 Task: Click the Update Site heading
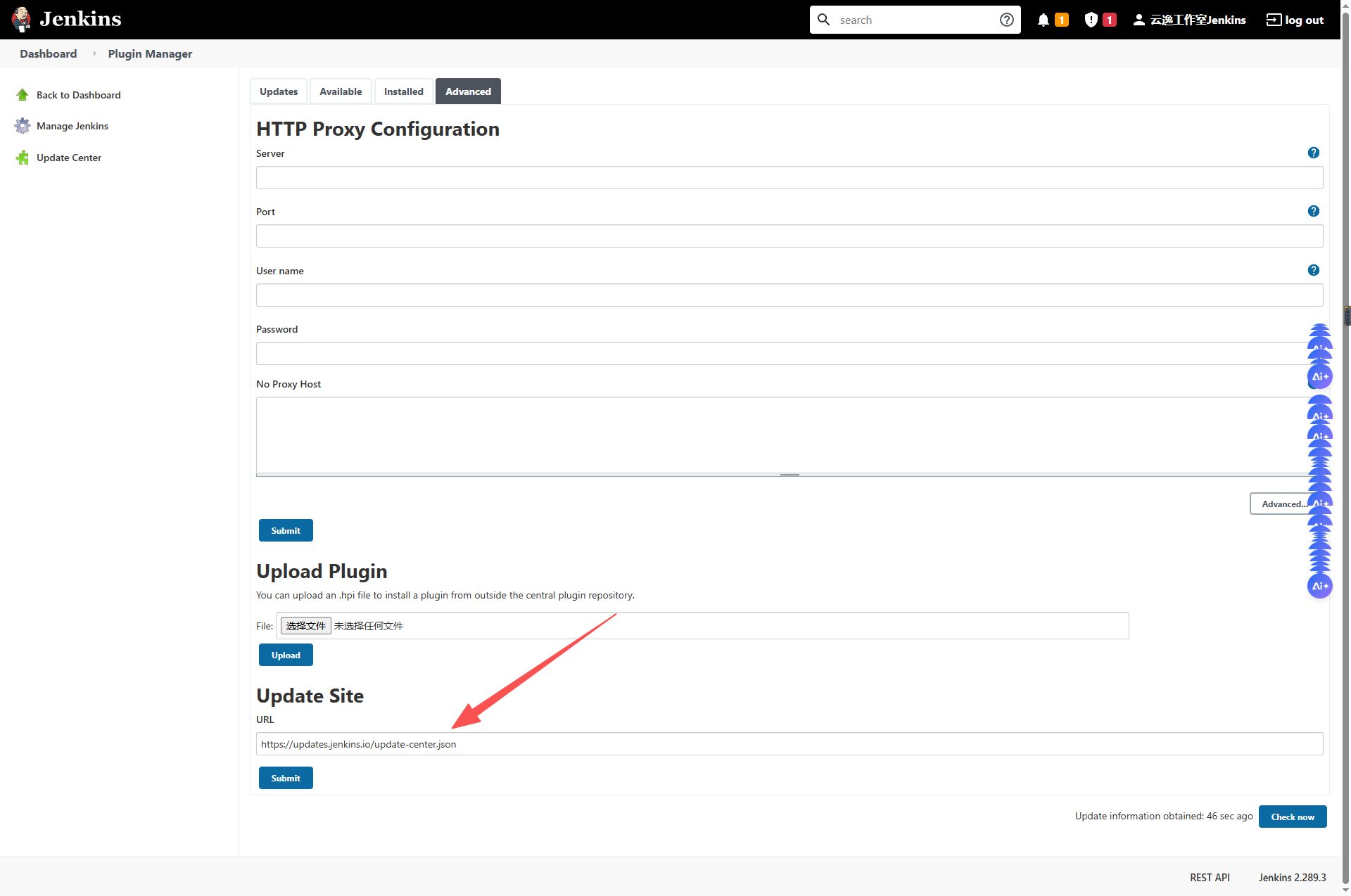pos(310,696)
